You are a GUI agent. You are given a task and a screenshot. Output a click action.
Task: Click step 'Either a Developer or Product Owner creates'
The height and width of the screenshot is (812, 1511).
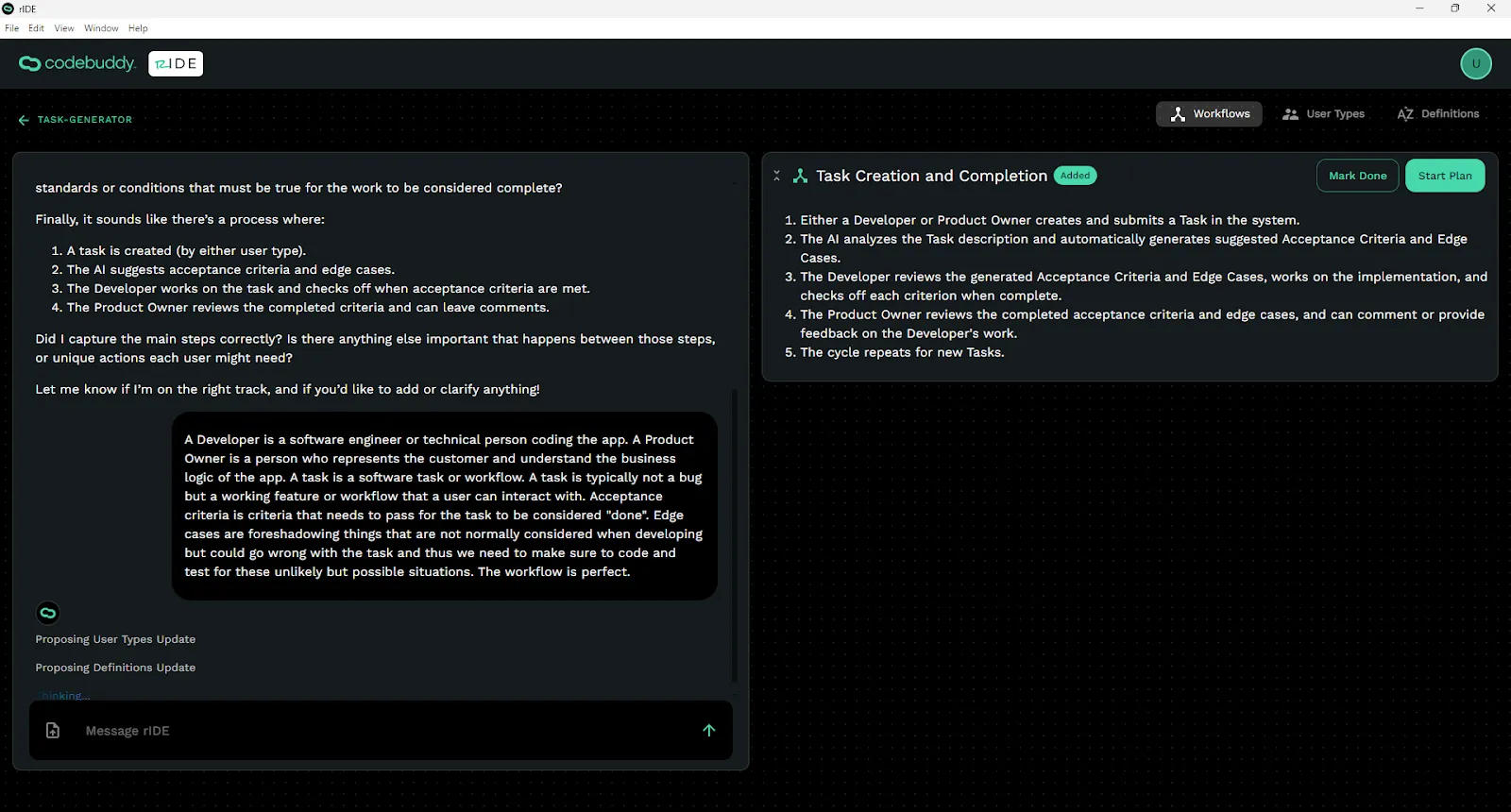coord(1049,220)
